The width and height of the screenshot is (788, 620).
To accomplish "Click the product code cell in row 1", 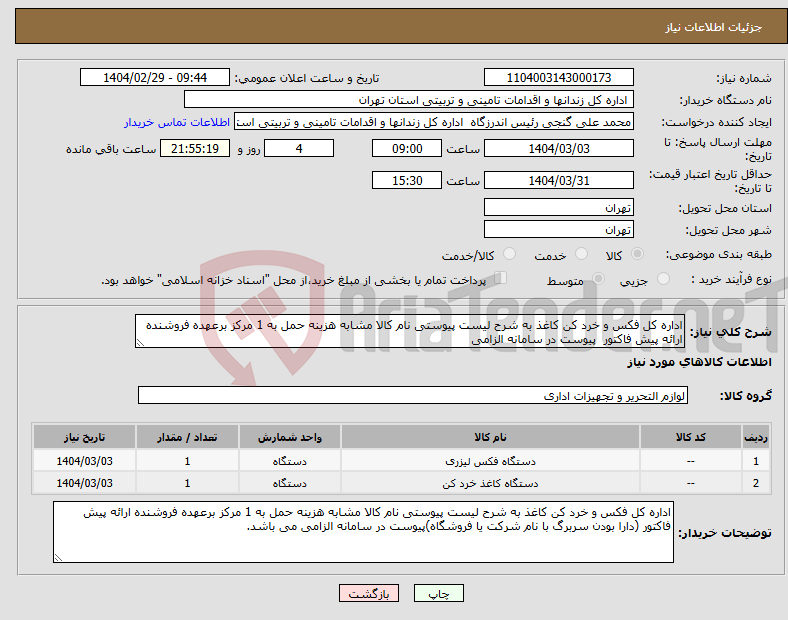I will point(691,461).
